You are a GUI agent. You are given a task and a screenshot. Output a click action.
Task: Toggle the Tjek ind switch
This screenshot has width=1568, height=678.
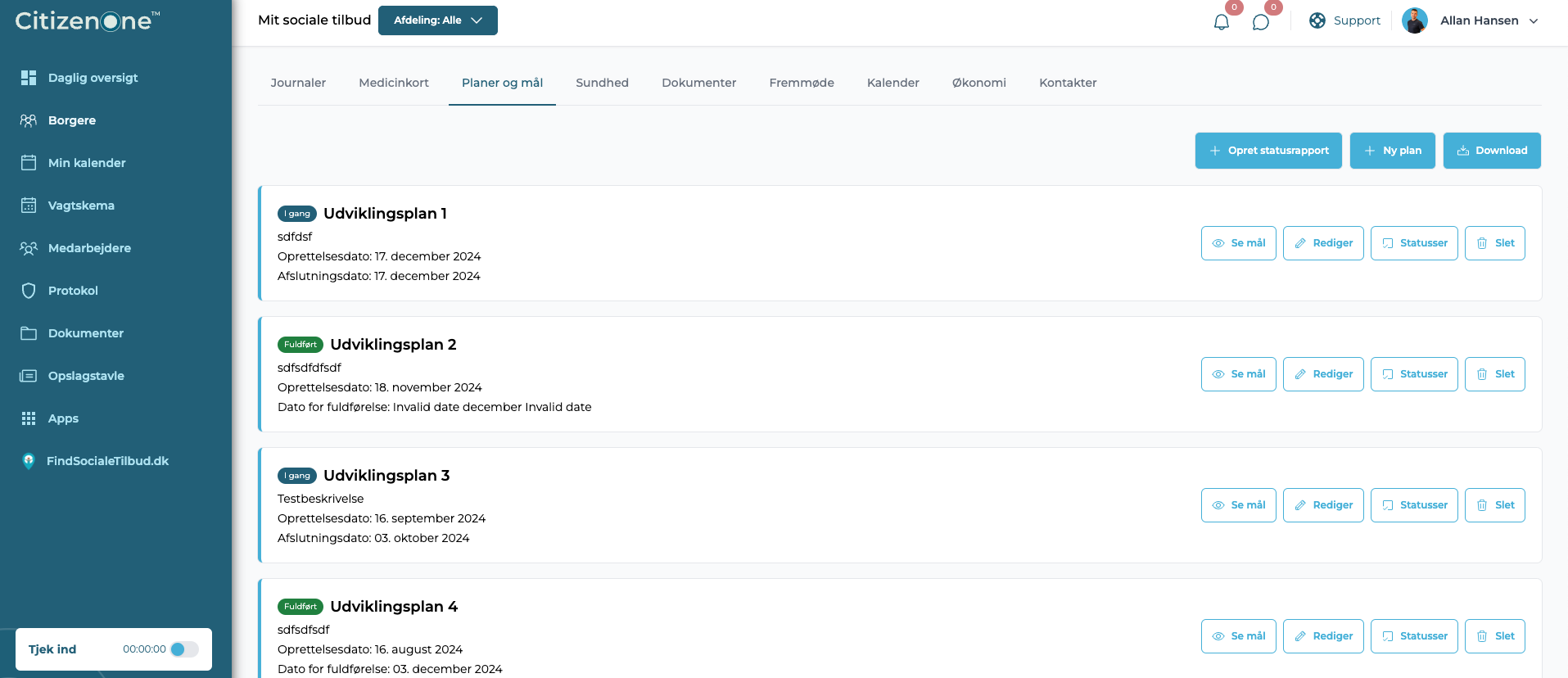point(184,649)
